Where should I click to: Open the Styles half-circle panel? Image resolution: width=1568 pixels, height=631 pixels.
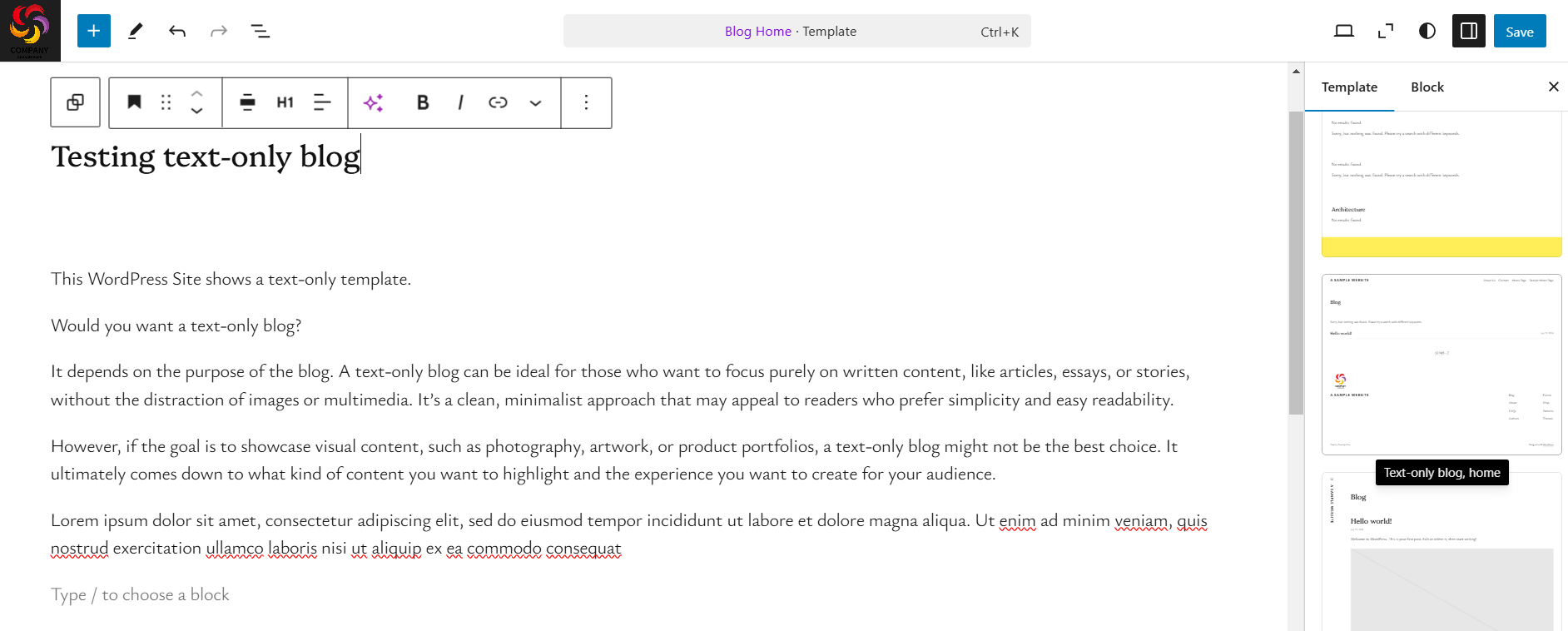coord(1427,31)
